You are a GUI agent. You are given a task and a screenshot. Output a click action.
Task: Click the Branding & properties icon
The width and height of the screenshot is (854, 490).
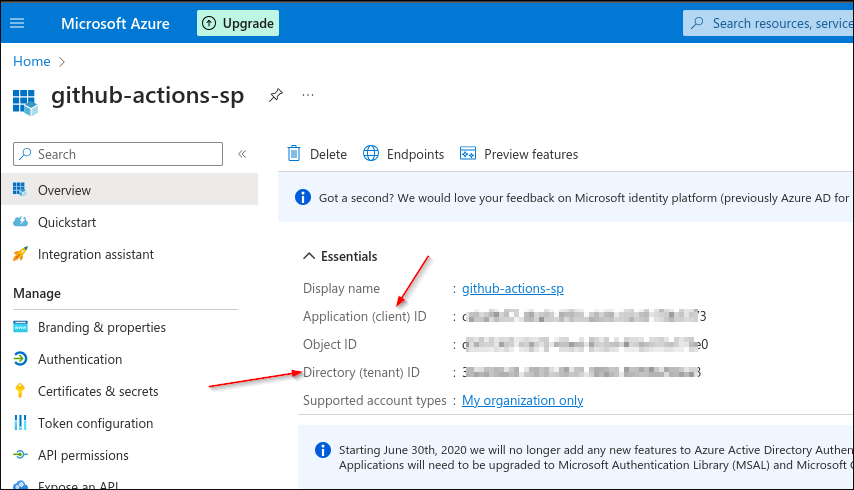[x=20, y=327]
